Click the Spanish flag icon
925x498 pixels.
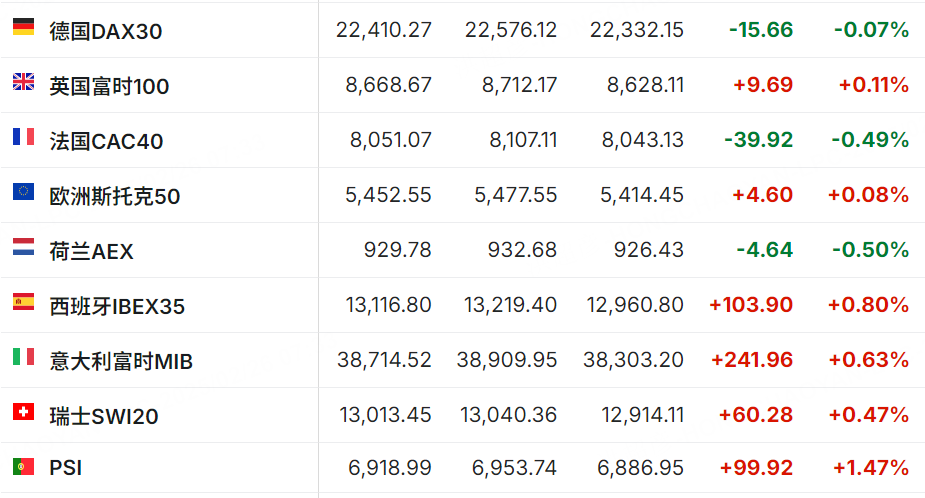point(24,302)
